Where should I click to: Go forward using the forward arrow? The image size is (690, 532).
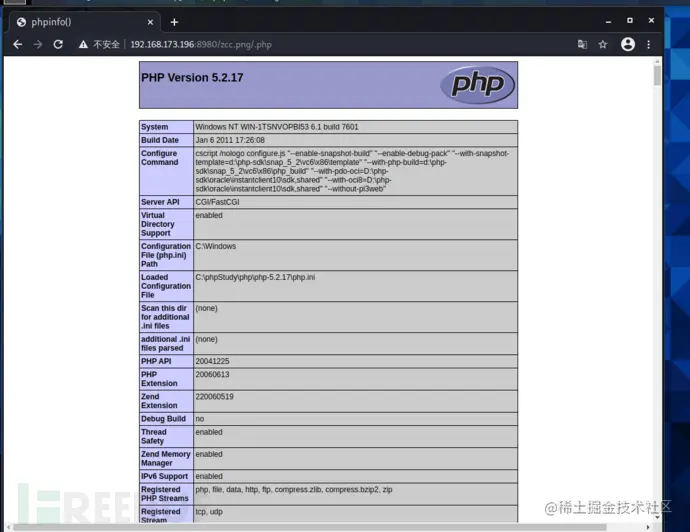(x=38, y=44)
